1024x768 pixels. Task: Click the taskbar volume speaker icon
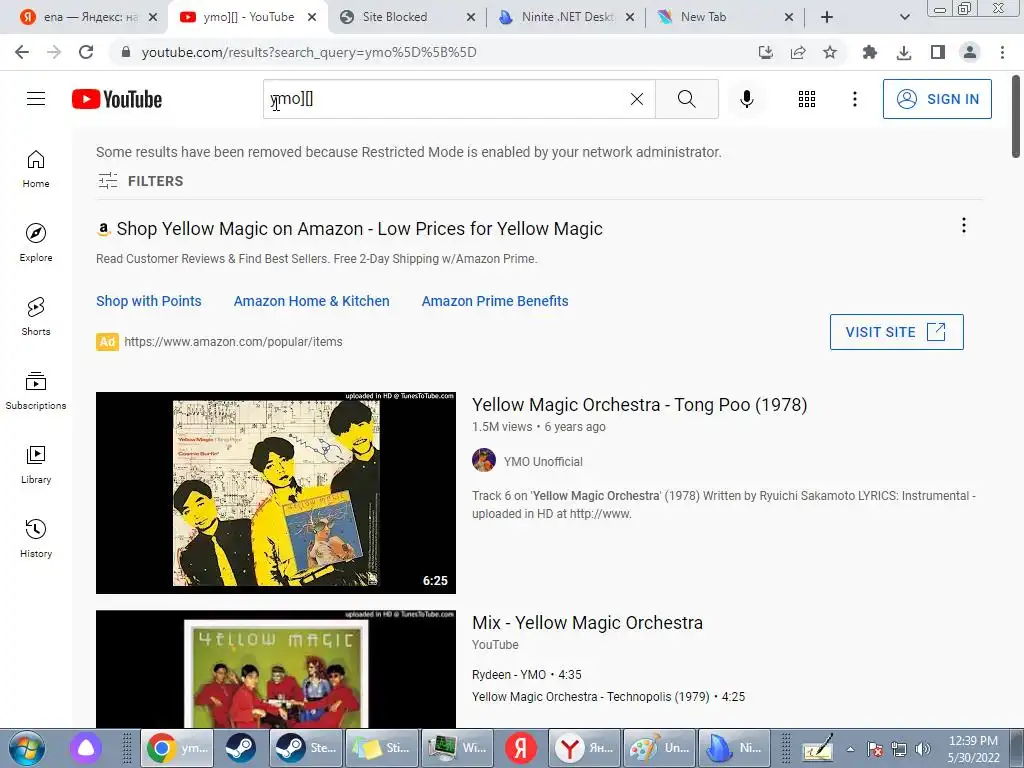coord(922,750)
